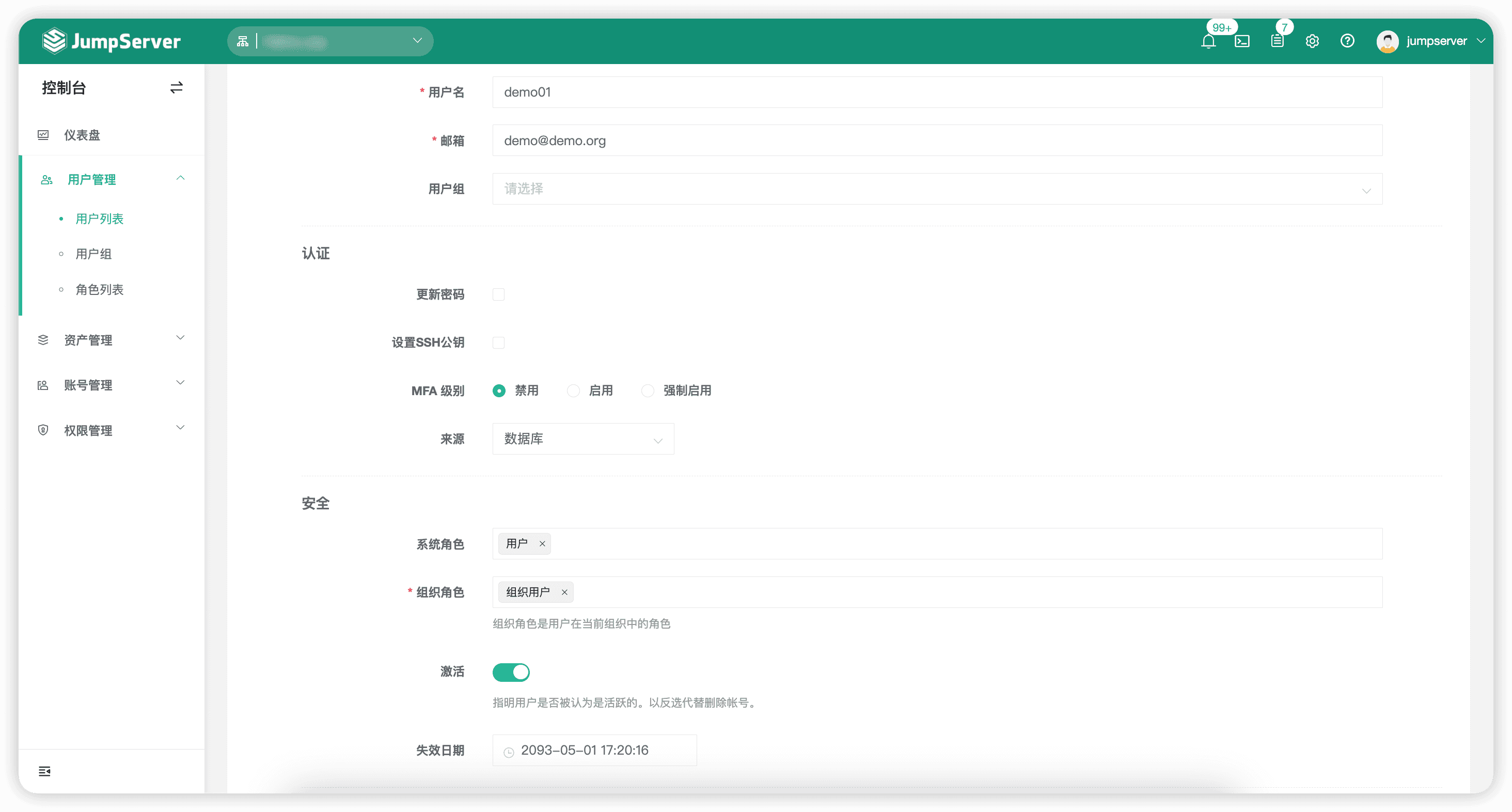
Task: Click the 控制台 sidebar heading
Action: pyautogui.click(x=64, y=87)
